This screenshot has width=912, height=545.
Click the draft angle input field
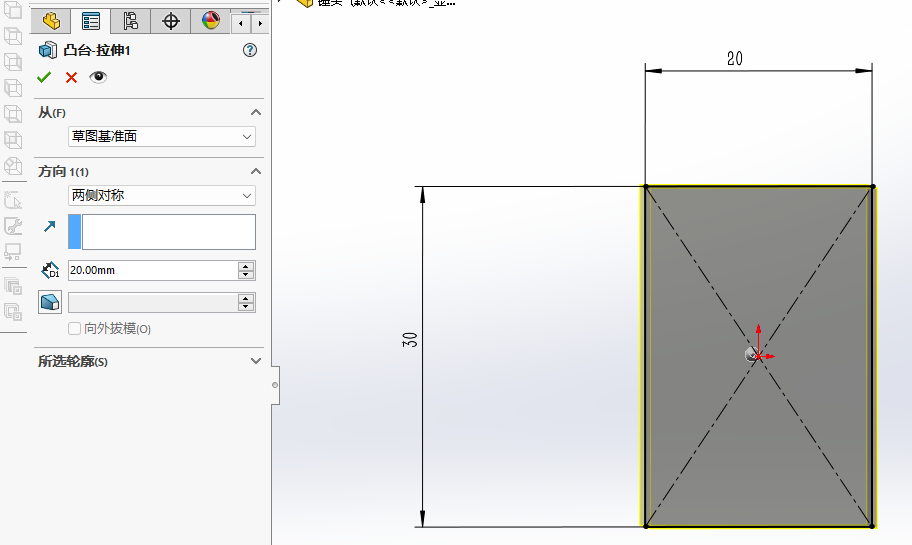tap(153, 302)
